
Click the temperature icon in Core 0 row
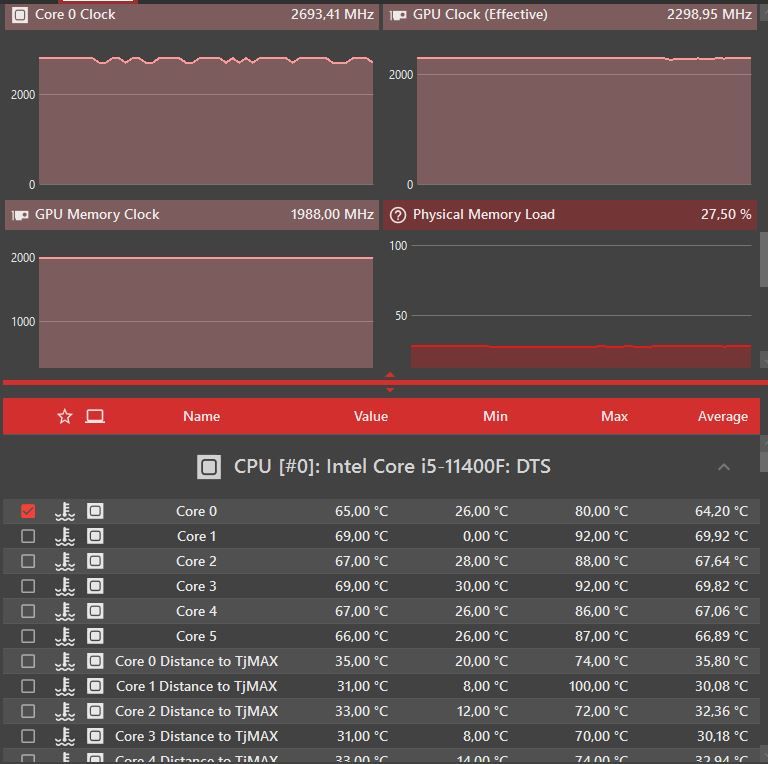tap(65, 511)
